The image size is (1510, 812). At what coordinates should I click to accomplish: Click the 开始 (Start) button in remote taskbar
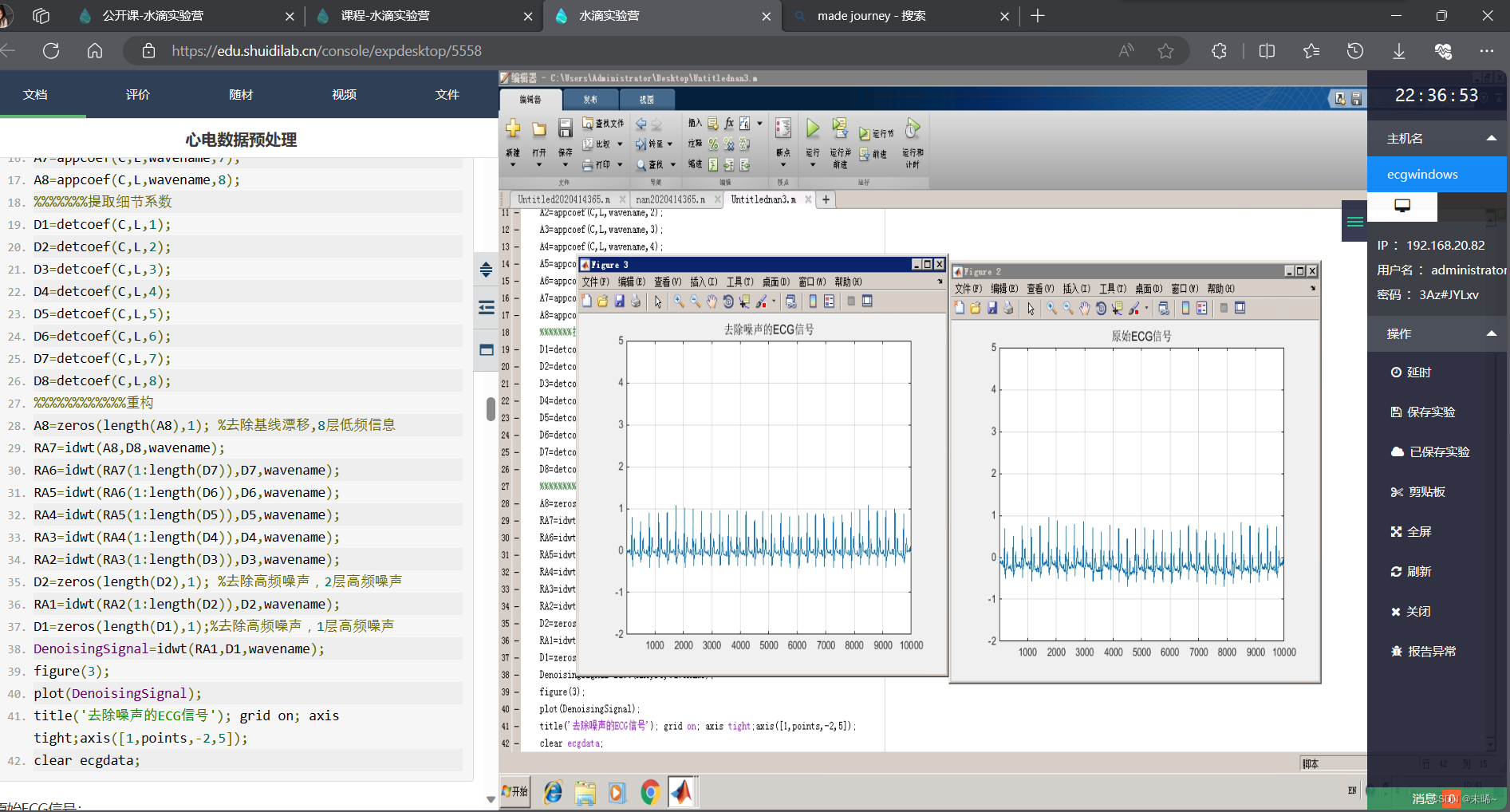coord(515,791)
